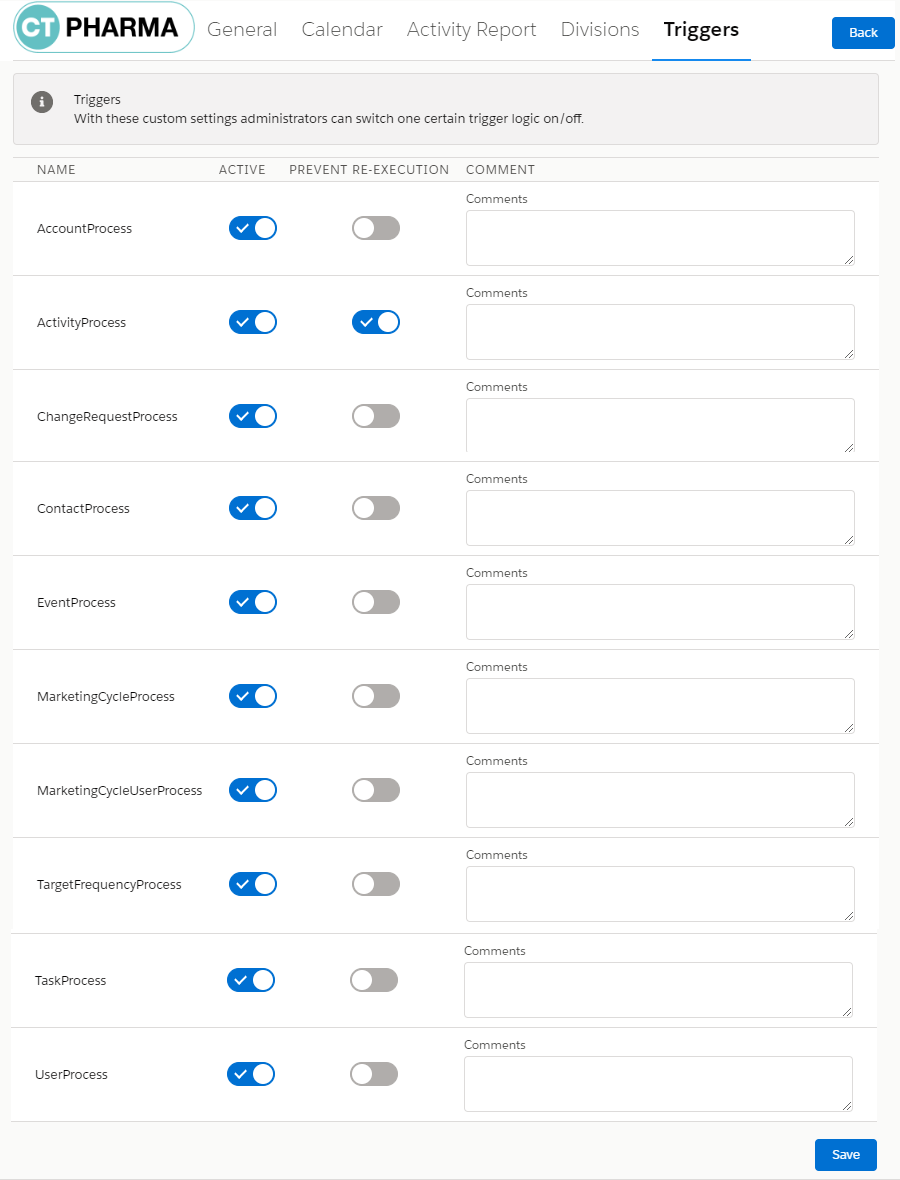Click the AccountProcess Comments text box
The image size is (900, 1180).
click(660, 238)
